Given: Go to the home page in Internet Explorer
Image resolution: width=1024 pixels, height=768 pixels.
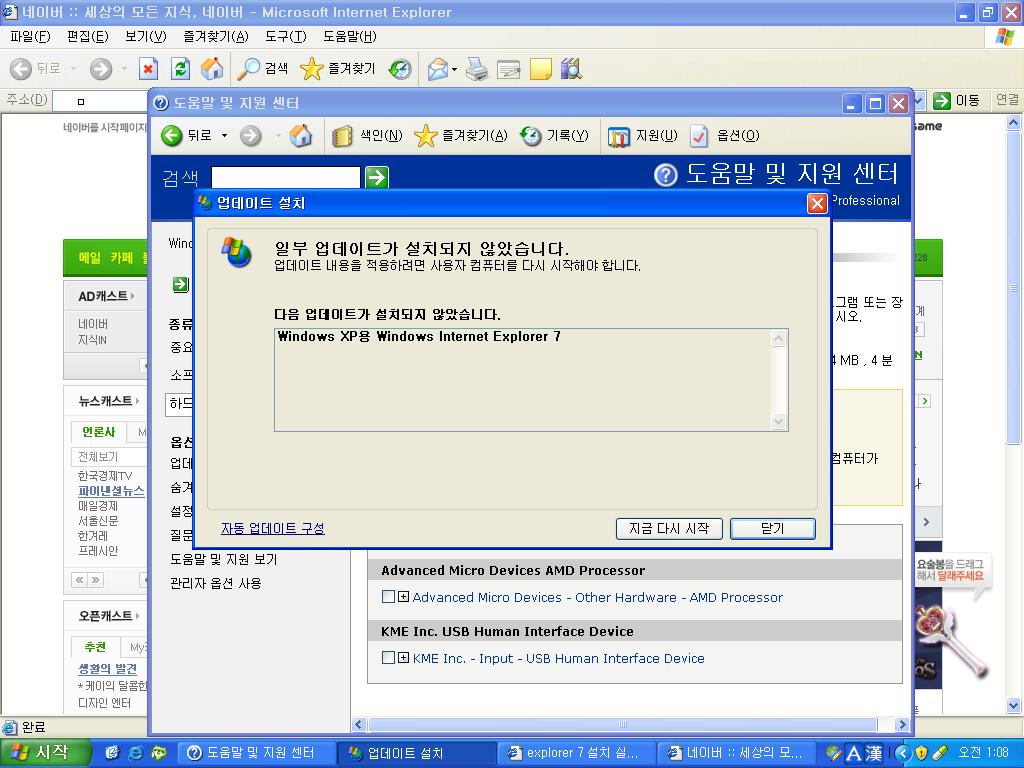Looking at the screenshot, I should click(212, 69).
